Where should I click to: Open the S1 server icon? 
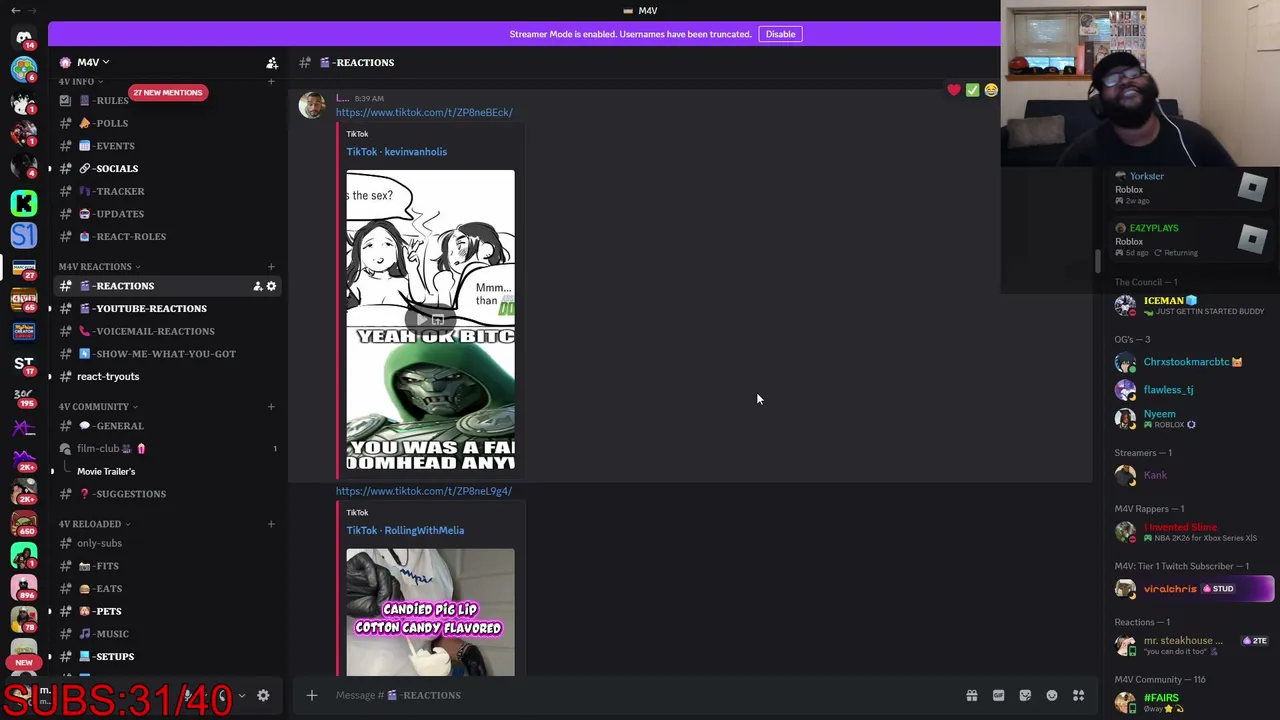(24, 236)
